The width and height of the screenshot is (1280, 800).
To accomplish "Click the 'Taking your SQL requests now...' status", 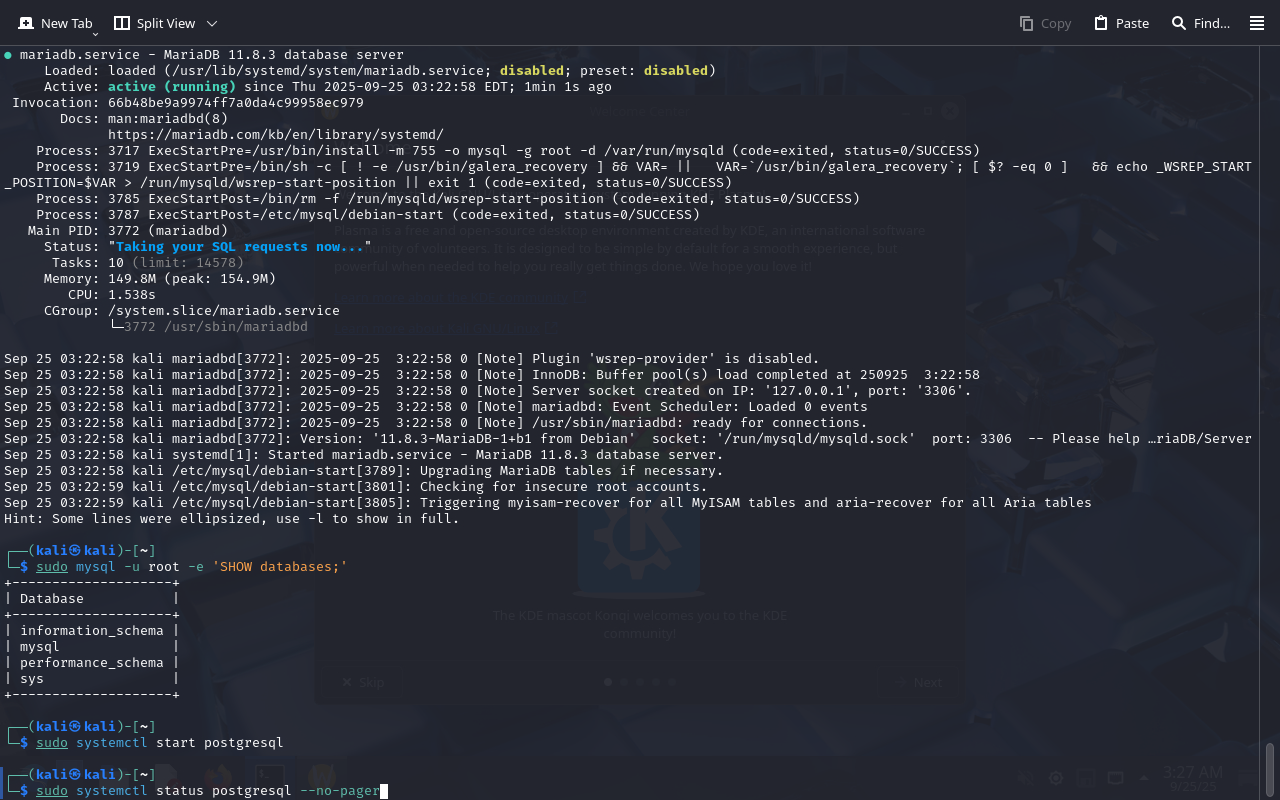I will [243, 247].
